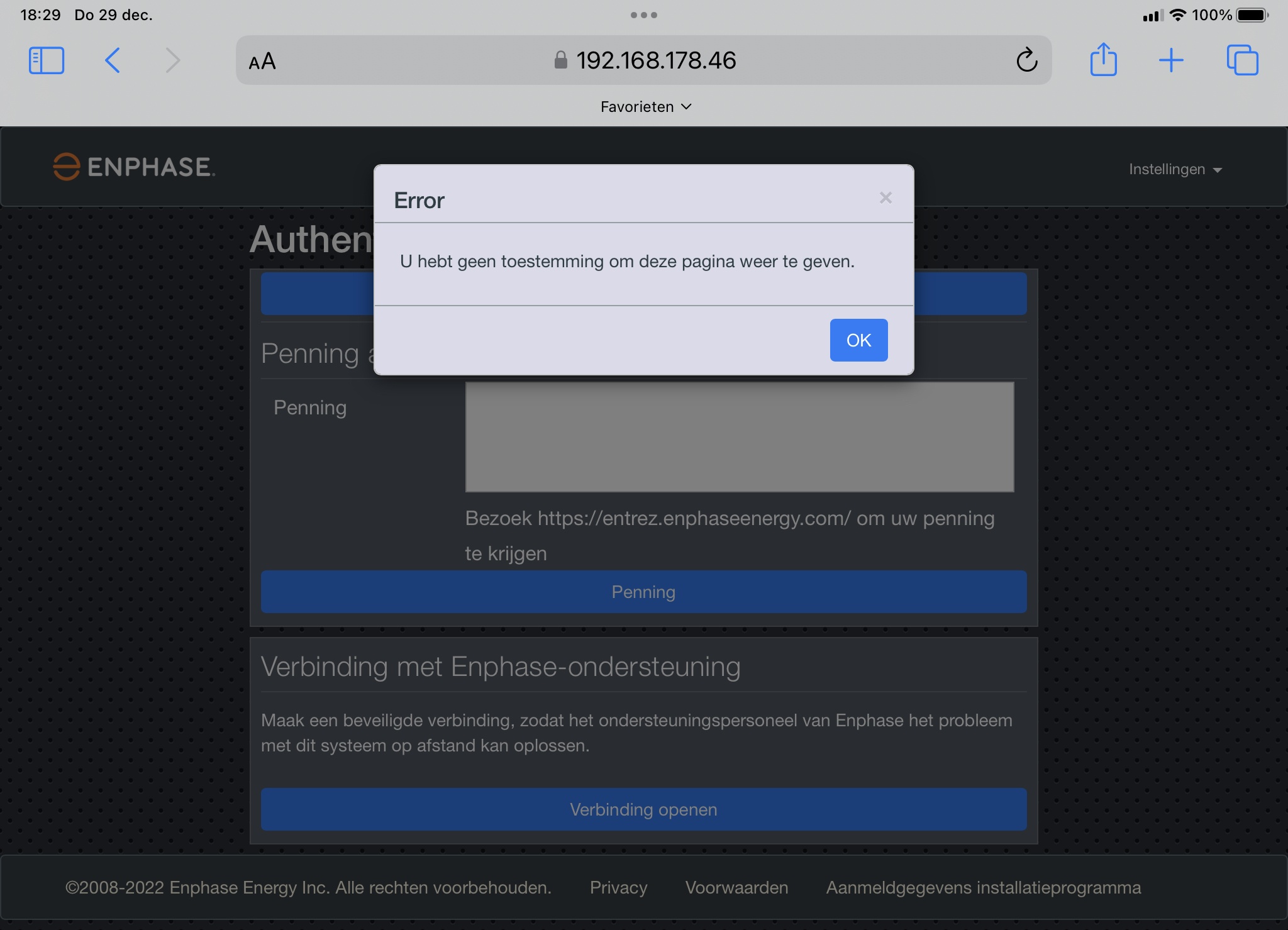The image size is (1288, 930).
Task: Open the Privacy footer link
Action: coord(618,887)
